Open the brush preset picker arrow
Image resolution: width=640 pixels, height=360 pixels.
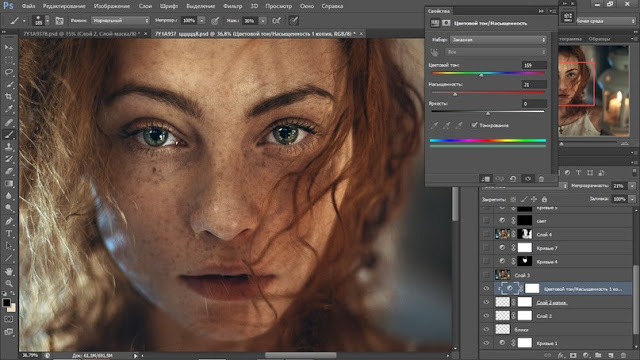[47, 20]
